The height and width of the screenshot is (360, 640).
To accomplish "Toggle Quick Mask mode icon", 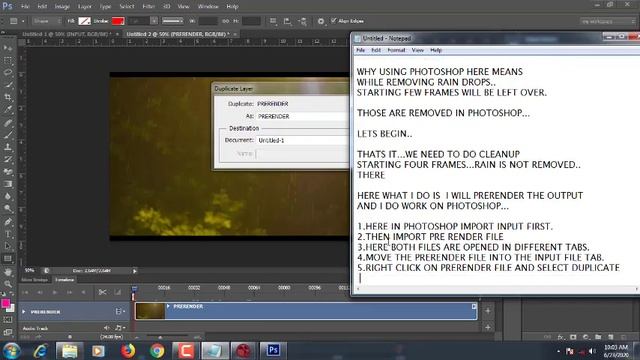I will (7, 320).
